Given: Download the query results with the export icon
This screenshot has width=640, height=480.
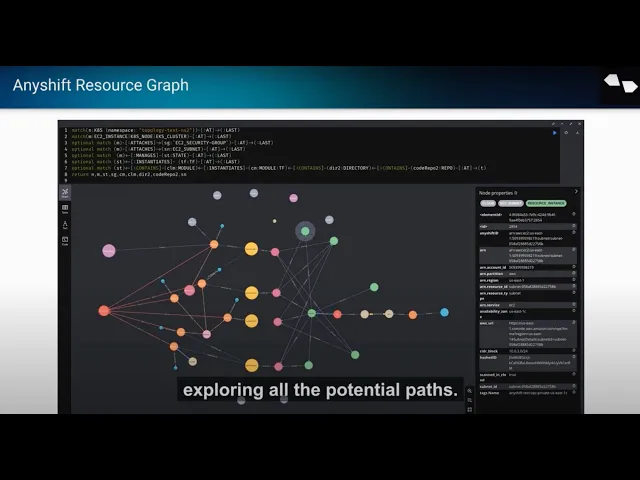Looking at the screenshot, I should tap(578, 133).
